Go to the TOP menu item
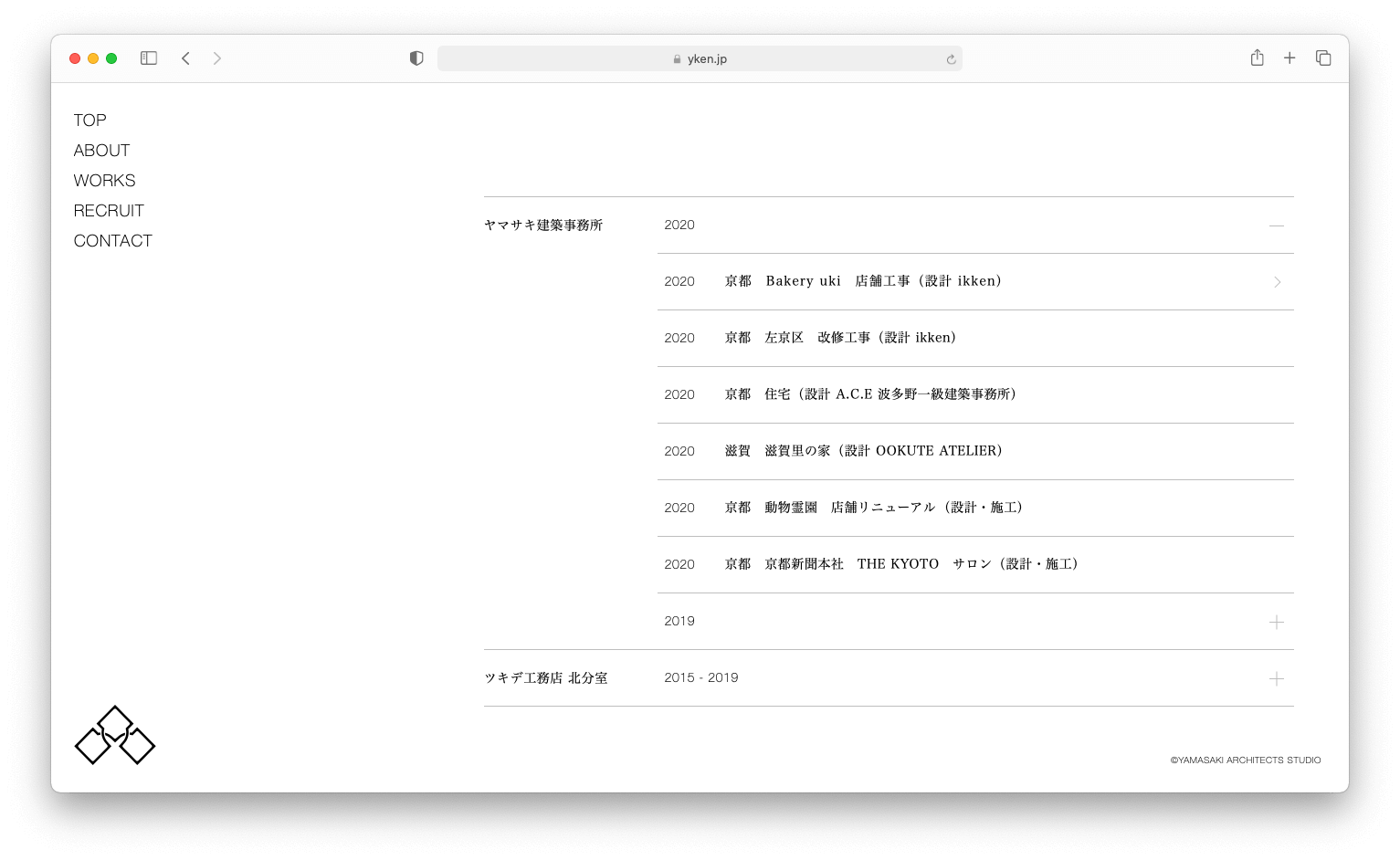This screenshot has width=1400, height=860. [x=89, y=121]
